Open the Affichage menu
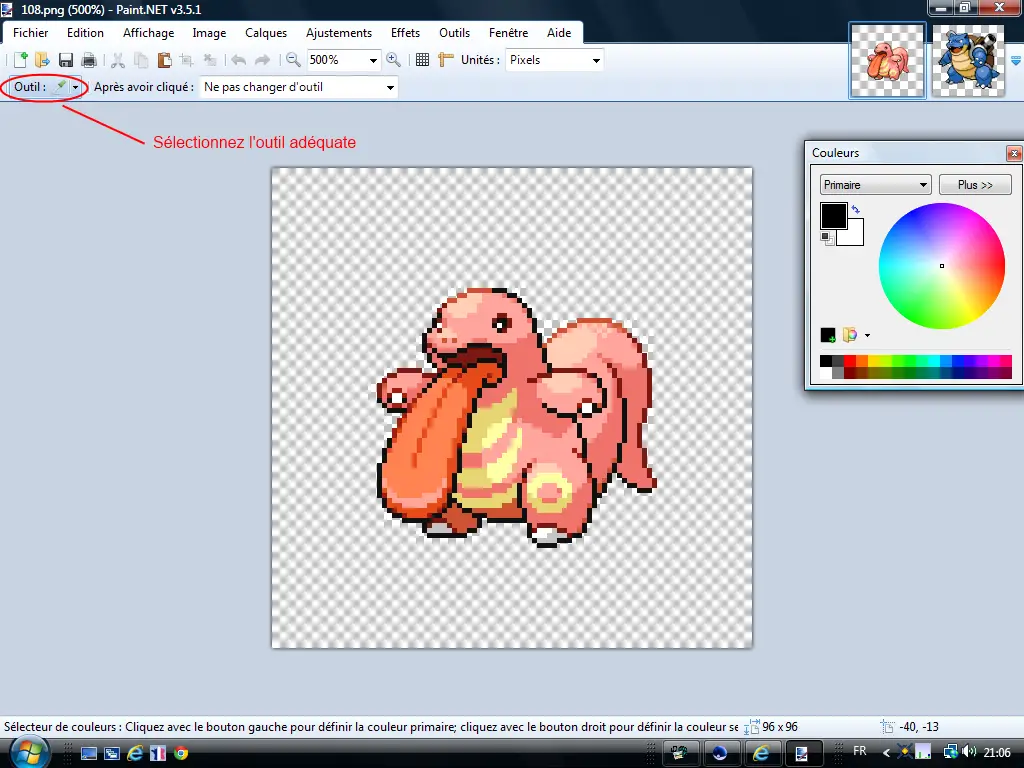The height and width of the screenshot is (768, 1024). [148, 33]
